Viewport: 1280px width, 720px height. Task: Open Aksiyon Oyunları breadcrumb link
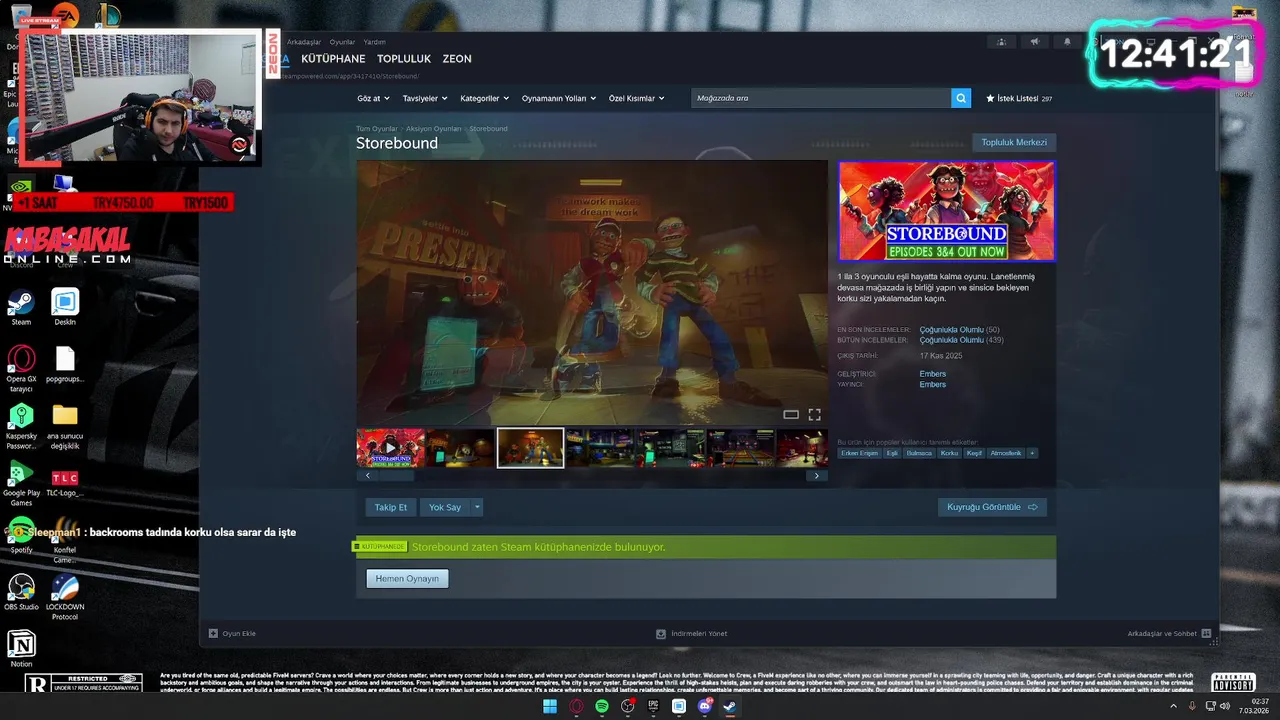point(434,129)
